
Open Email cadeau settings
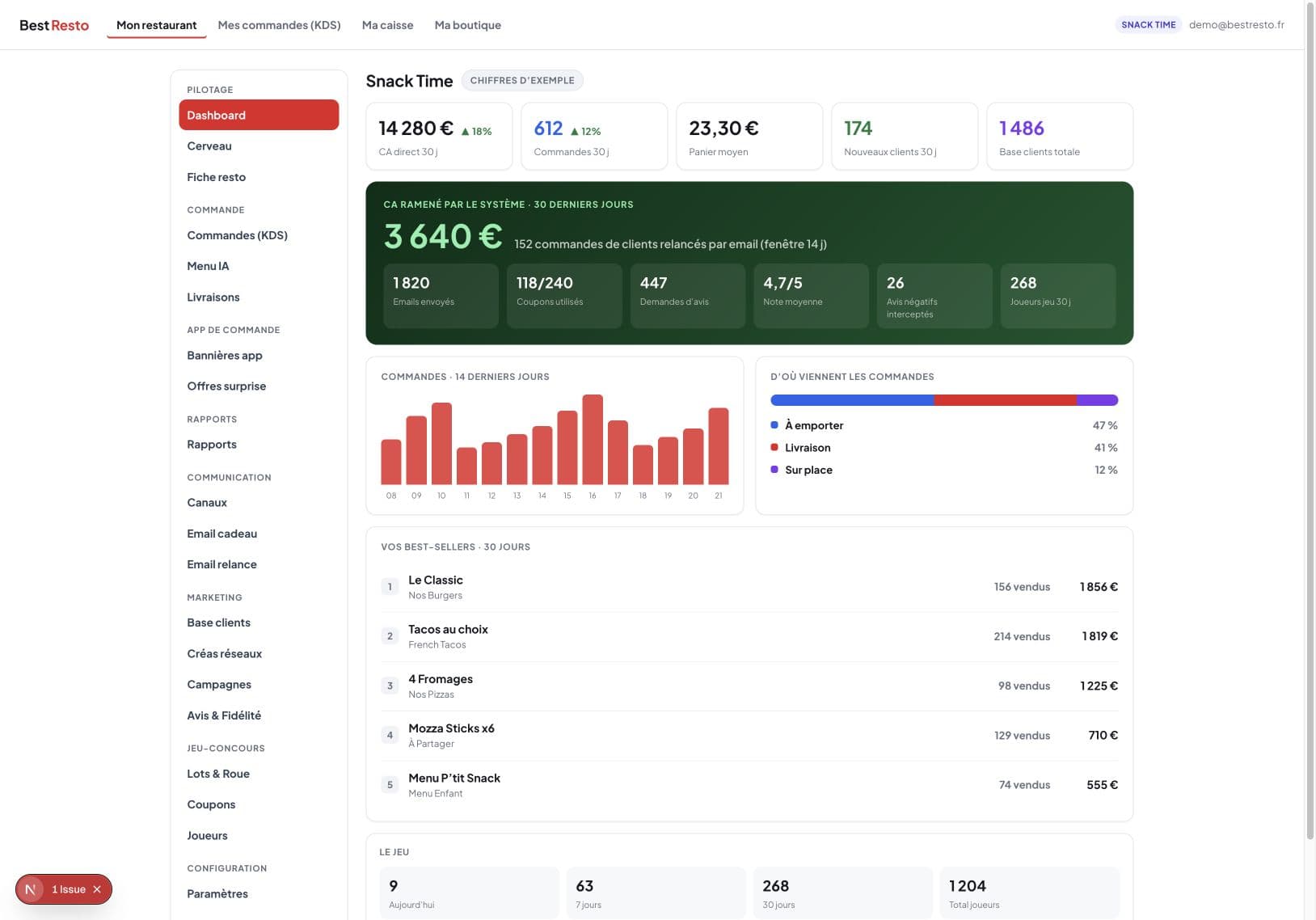point(259,534)
